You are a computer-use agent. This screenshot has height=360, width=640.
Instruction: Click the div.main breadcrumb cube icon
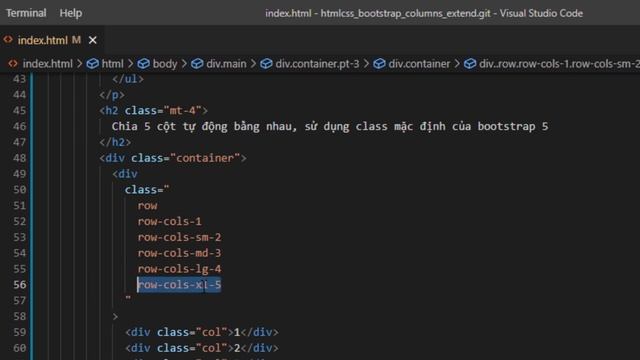click(197, 64)
